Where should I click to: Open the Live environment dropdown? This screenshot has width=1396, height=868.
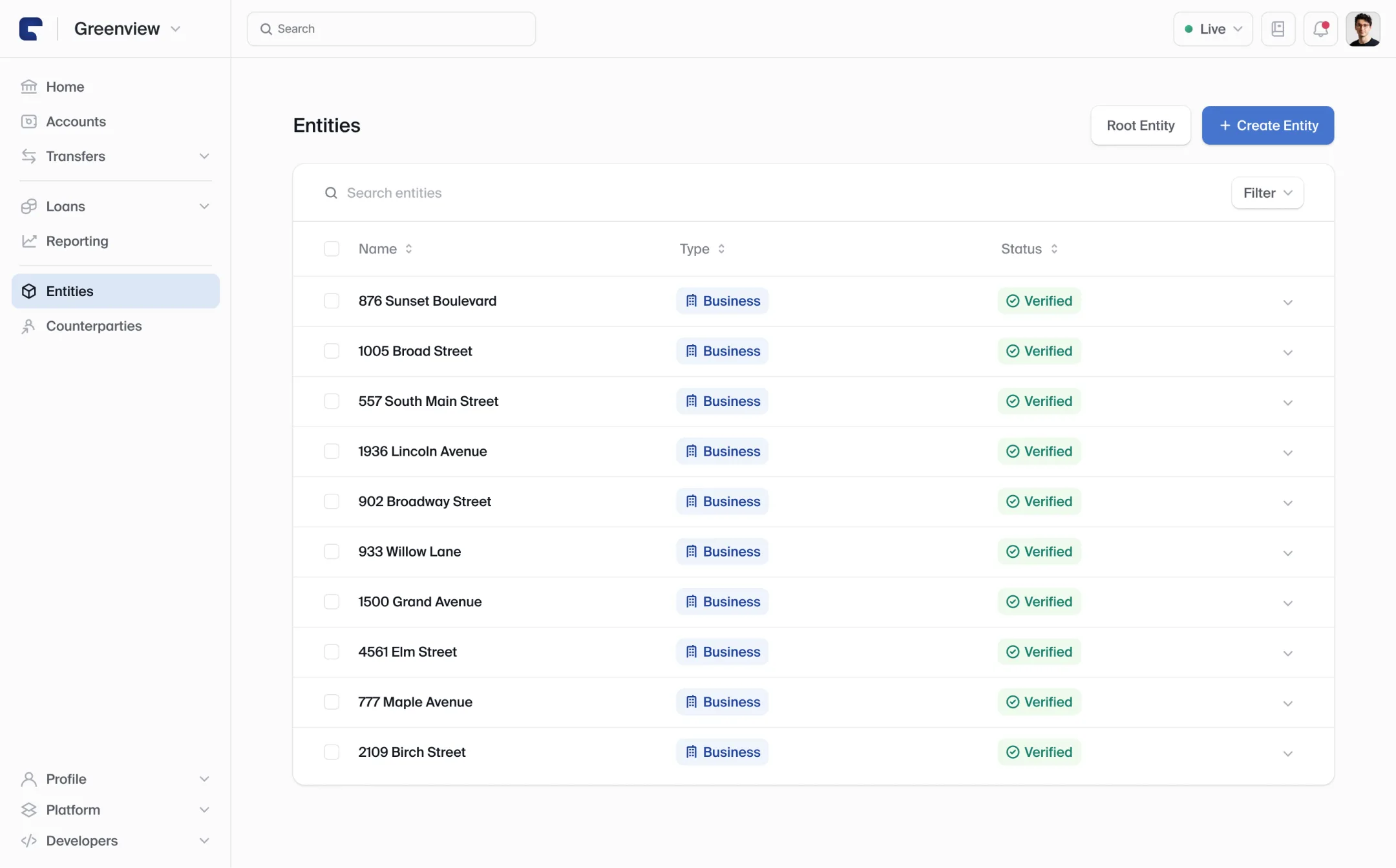(x=1213, y=28)
